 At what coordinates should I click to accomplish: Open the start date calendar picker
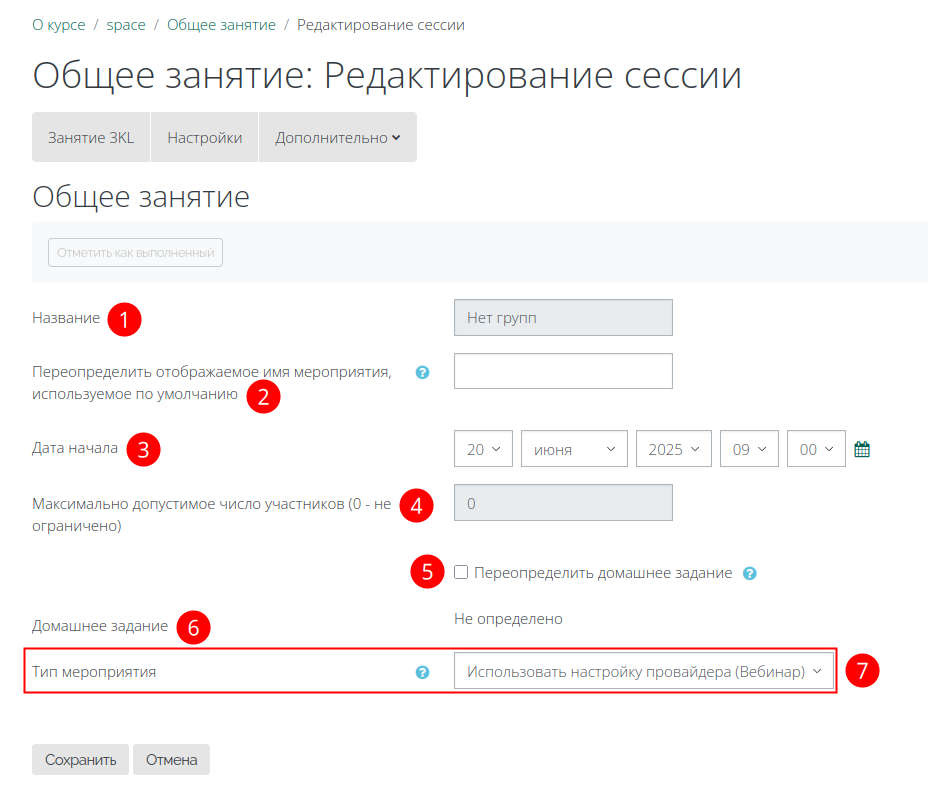(862, 449)
